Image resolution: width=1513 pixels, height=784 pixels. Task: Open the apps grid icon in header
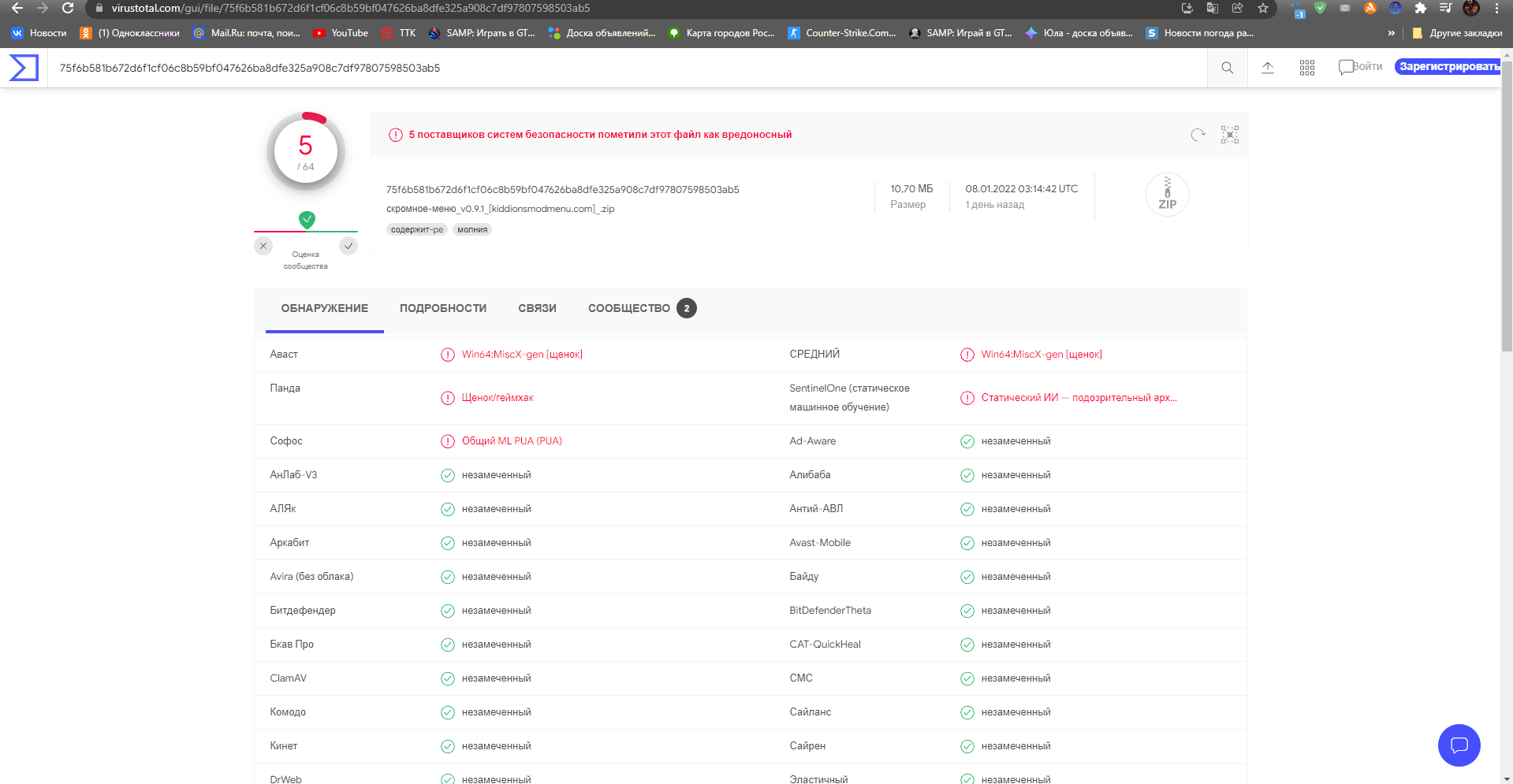coord(1307,68)
